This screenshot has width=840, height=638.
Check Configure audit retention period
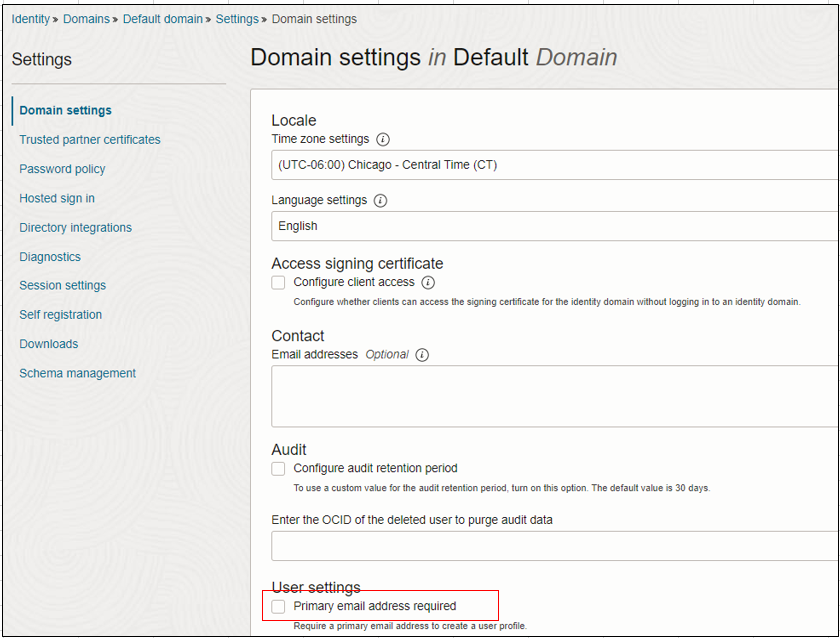tap(278, 469)
